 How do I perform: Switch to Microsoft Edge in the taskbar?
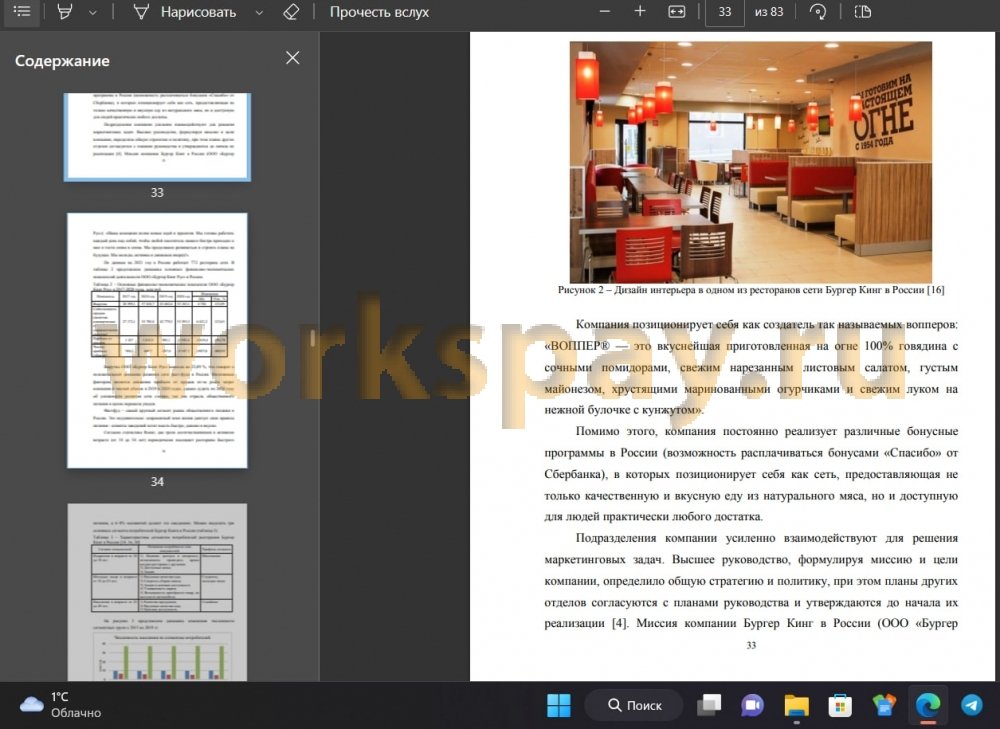[x=928, y=705]
